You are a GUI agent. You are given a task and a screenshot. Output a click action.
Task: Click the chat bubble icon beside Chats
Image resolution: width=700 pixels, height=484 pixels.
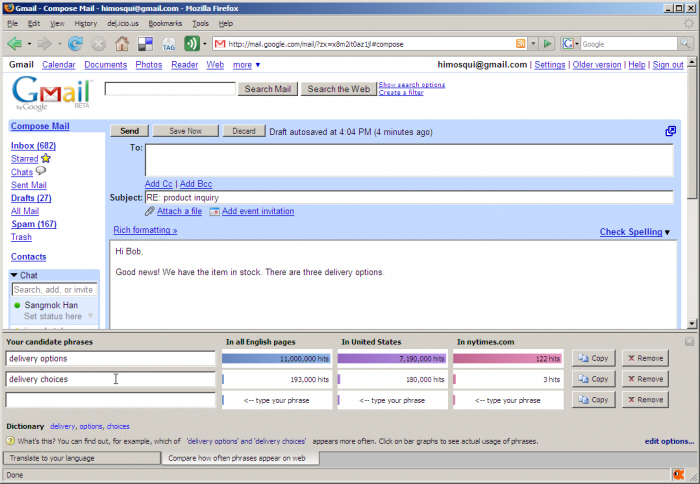(x=41, y=171)
